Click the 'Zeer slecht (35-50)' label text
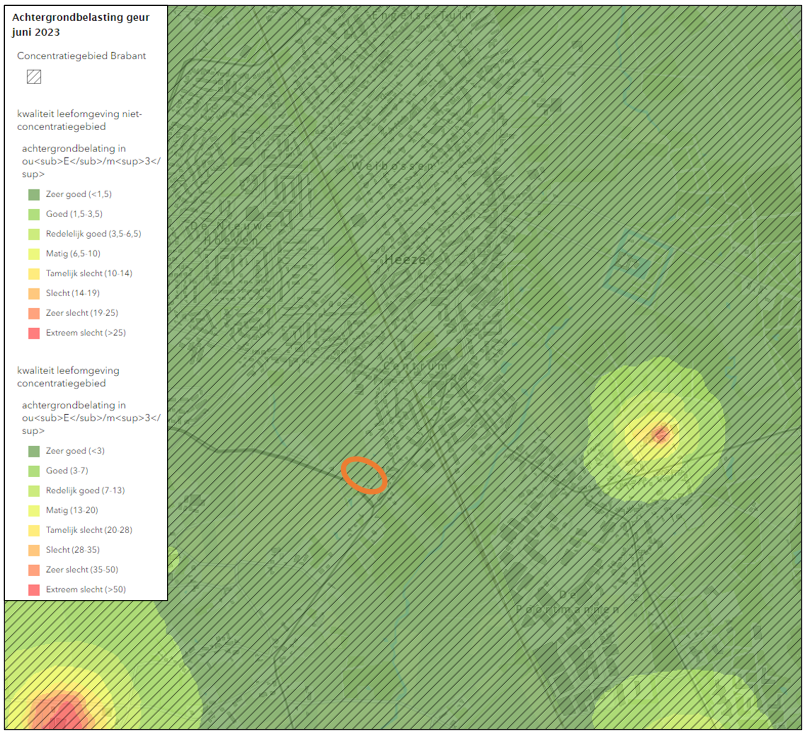This screenshot has height=734, width=810. [82, 570]
